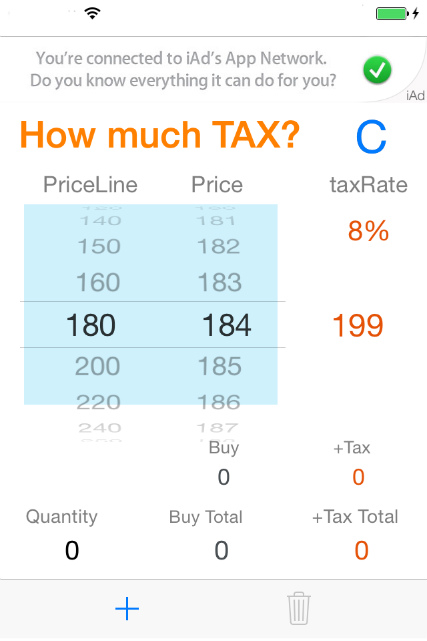Tap the 8% tax rate value
Viewport: 427px width, 641px height.
click(x=368, y=231)
